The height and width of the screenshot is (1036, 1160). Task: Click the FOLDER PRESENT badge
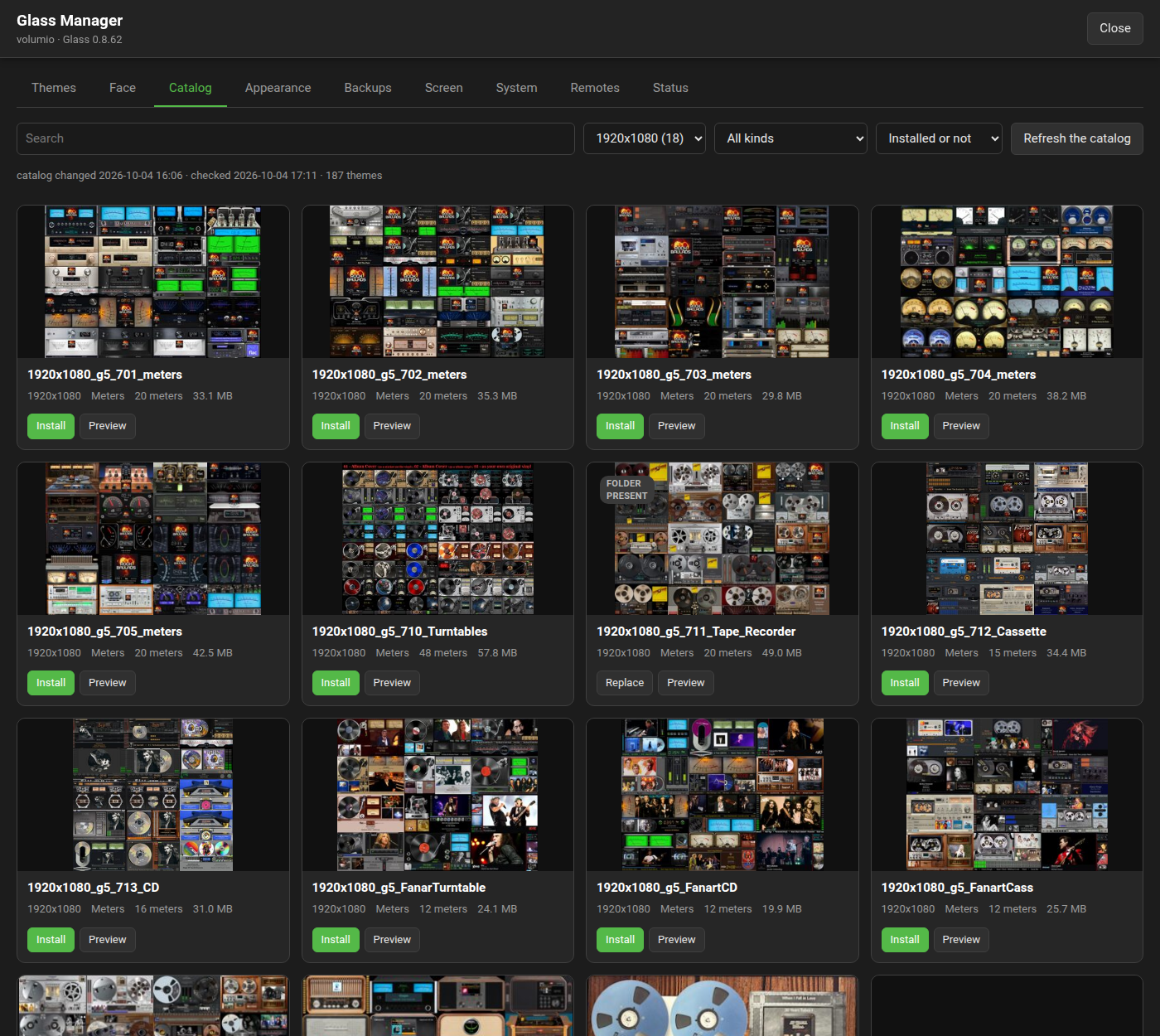[626, 490]
